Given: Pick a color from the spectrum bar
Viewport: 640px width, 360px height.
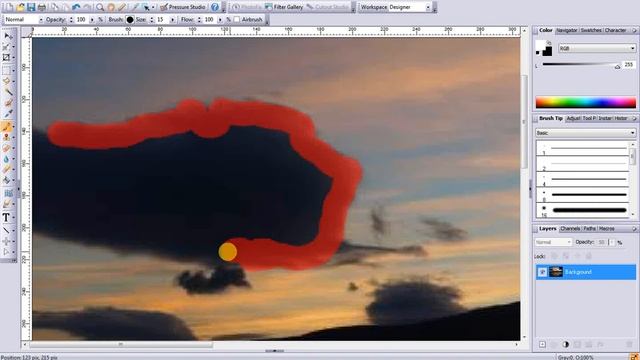Looking at the screenshot, I should 586,102.
